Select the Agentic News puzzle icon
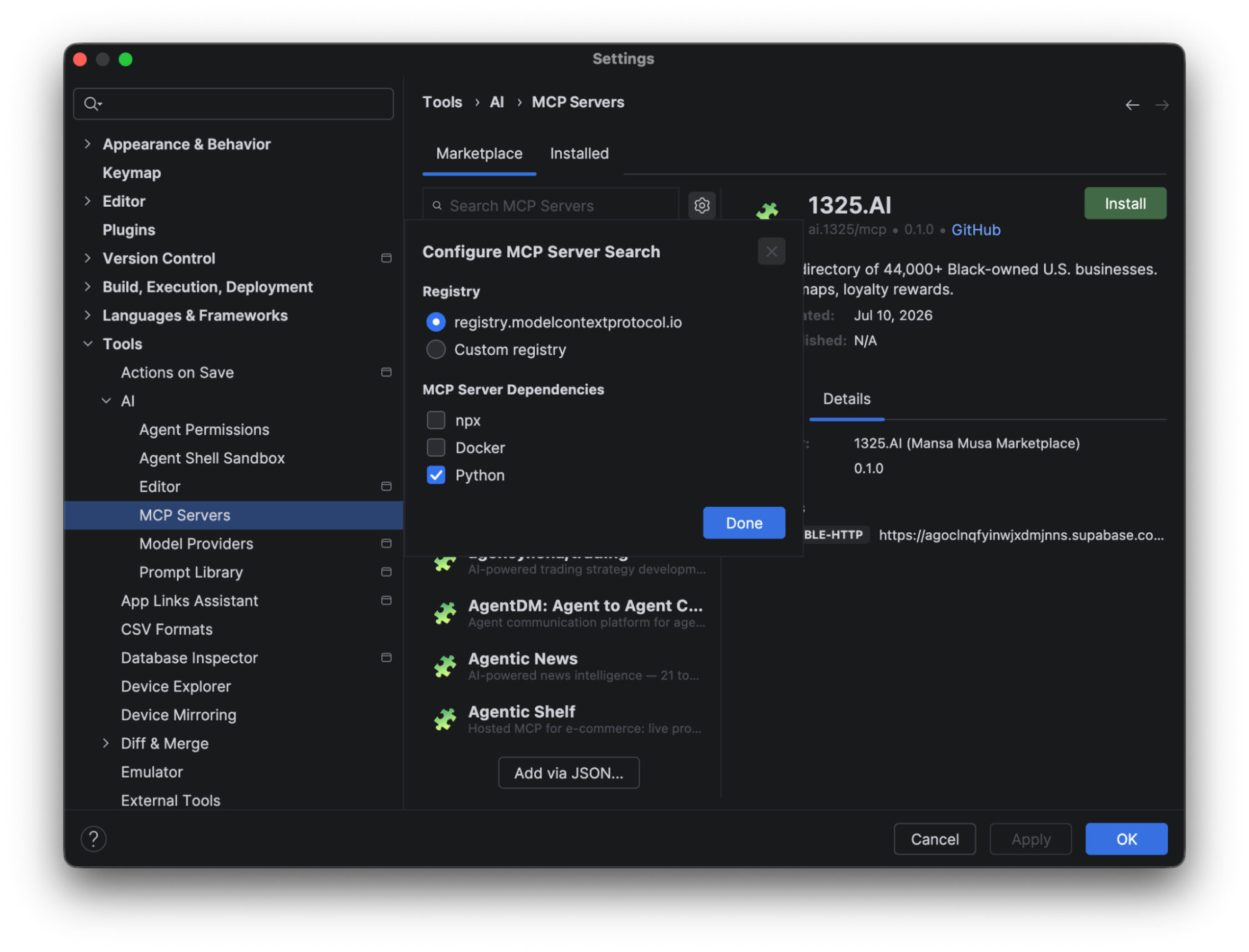Screen dimensions: 1249x952 pos(445,666)
